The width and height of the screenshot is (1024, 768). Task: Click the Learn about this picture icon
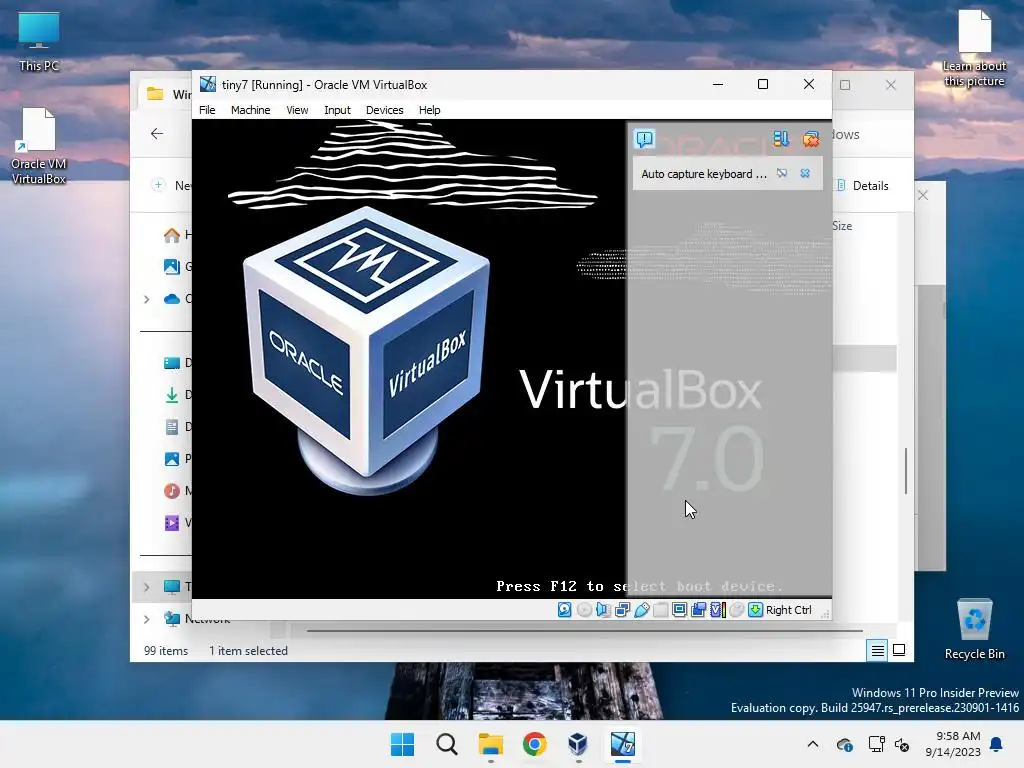point(974,49)
